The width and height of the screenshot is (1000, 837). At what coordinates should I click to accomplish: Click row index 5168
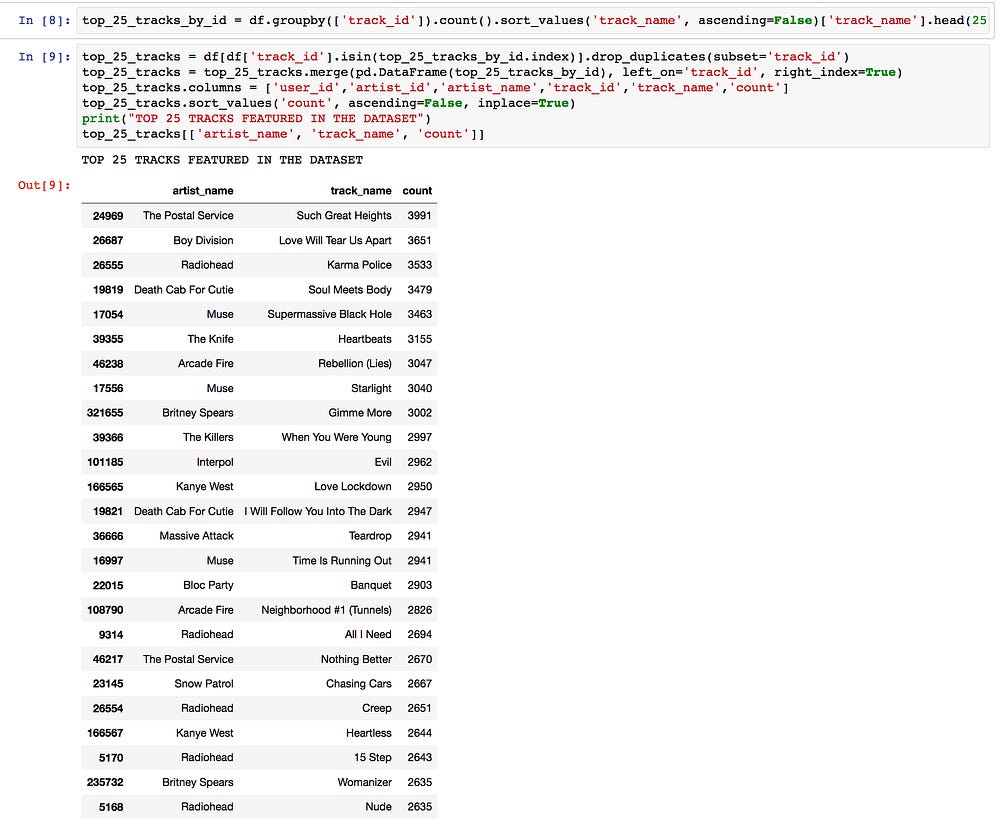[111, 807]
